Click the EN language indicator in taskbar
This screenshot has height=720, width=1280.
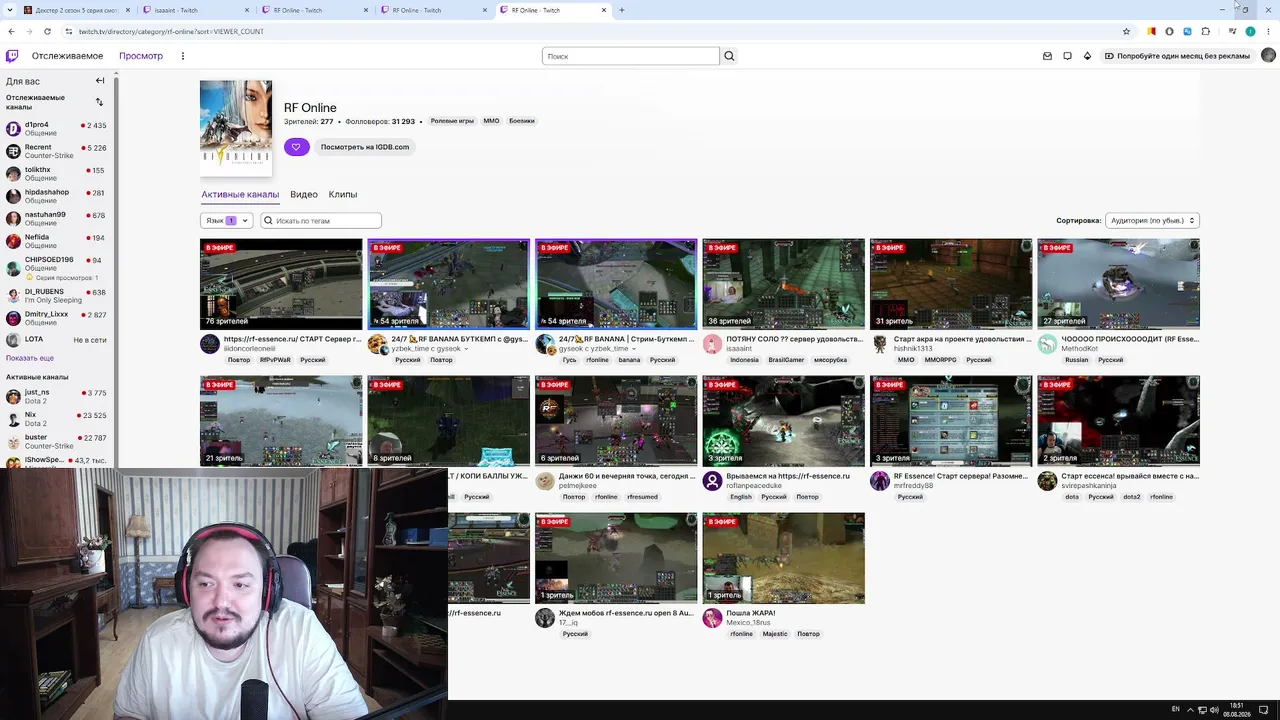pos(1176,709)
